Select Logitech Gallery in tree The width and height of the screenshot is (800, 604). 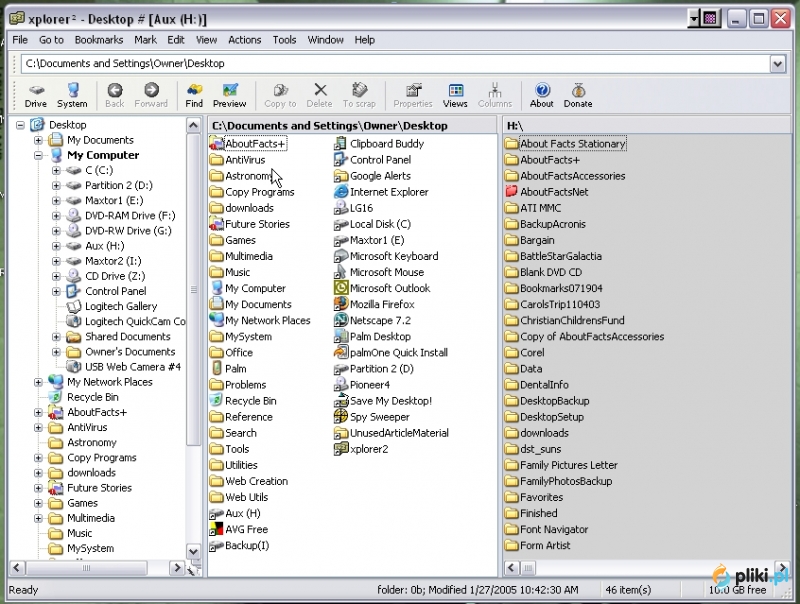pos(120,307)
